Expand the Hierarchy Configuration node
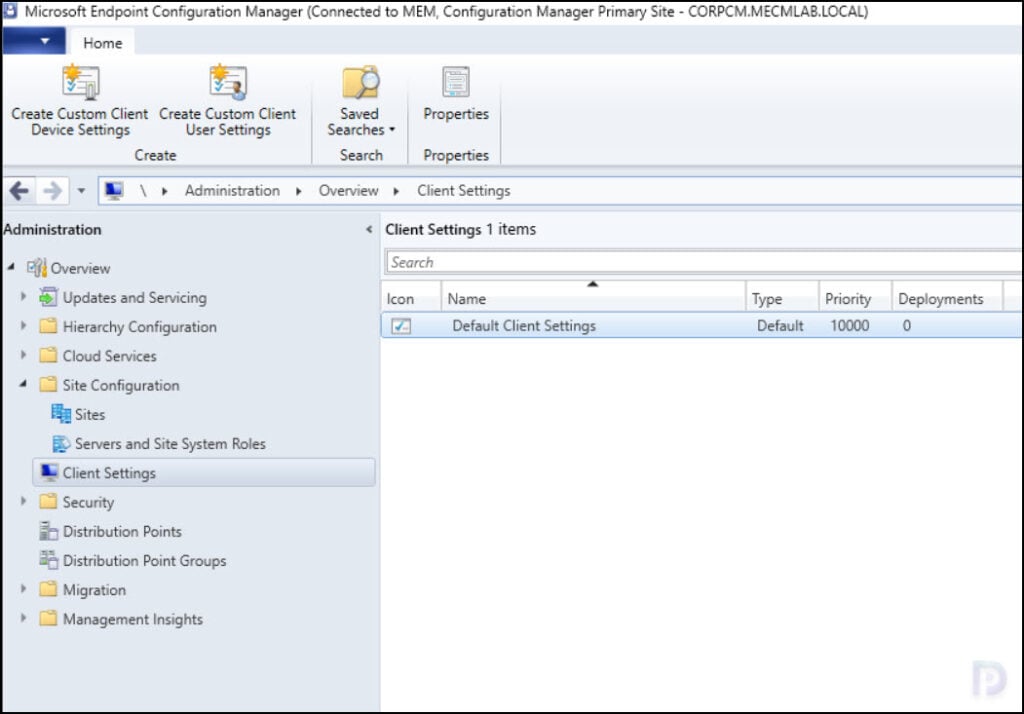 pos(24,325)
